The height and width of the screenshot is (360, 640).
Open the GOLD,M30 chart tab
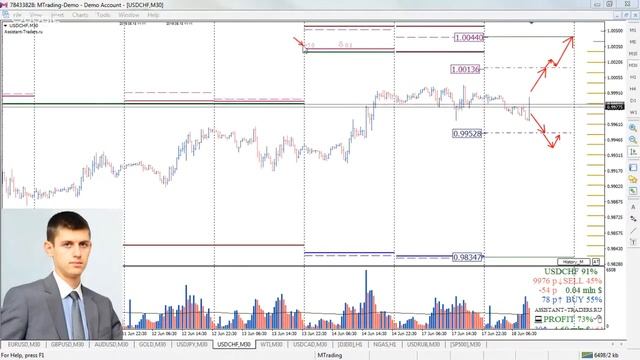pos(152,344)
